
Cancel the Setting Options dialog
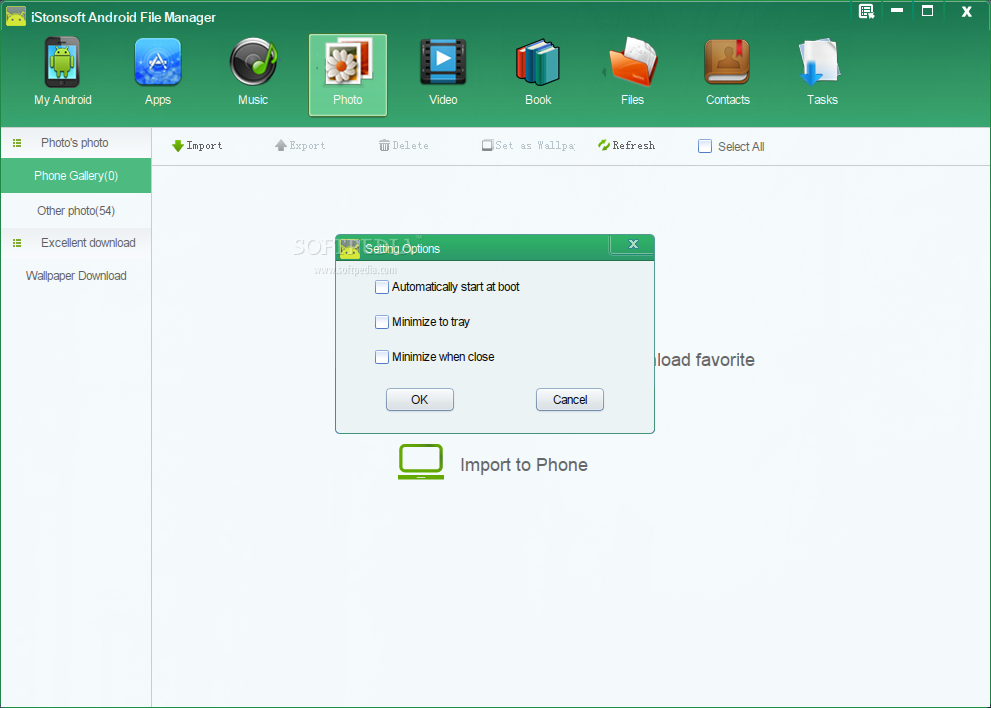point(569,400)
